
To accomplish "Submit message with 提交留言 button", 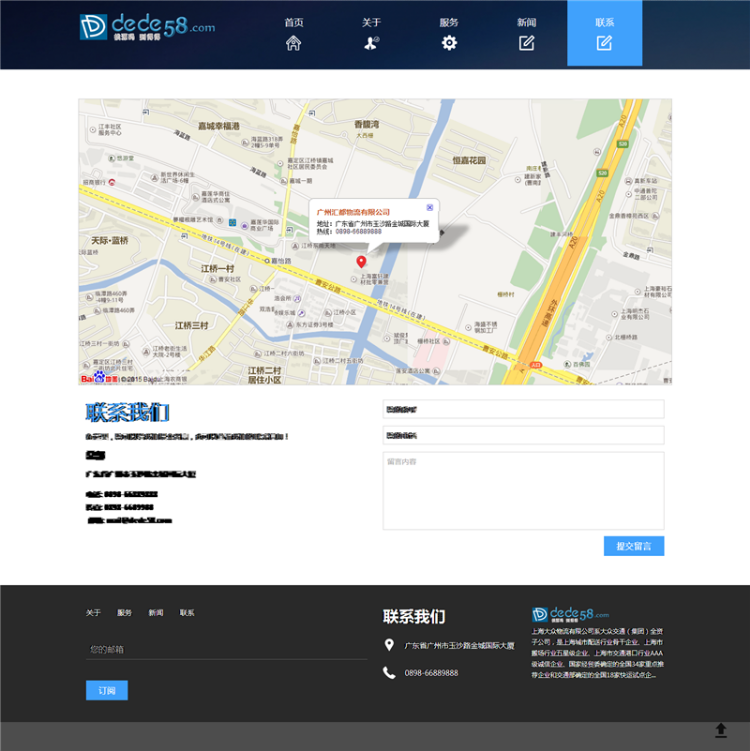I will coord(634,546).
